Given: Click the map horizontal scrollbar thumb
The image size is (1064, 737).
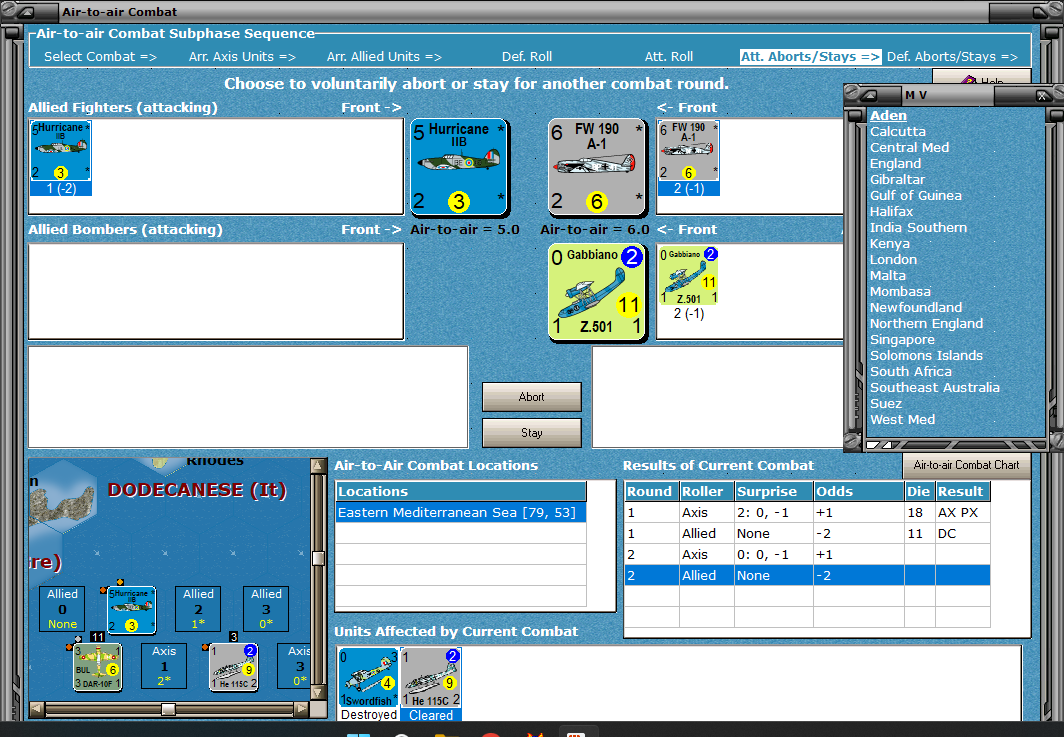Looking at the screenshot, I should (168, 709).
